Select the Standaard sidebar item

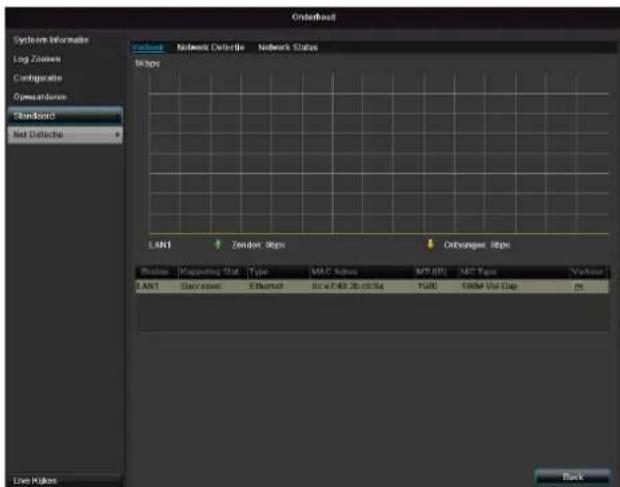click(65, 116)
